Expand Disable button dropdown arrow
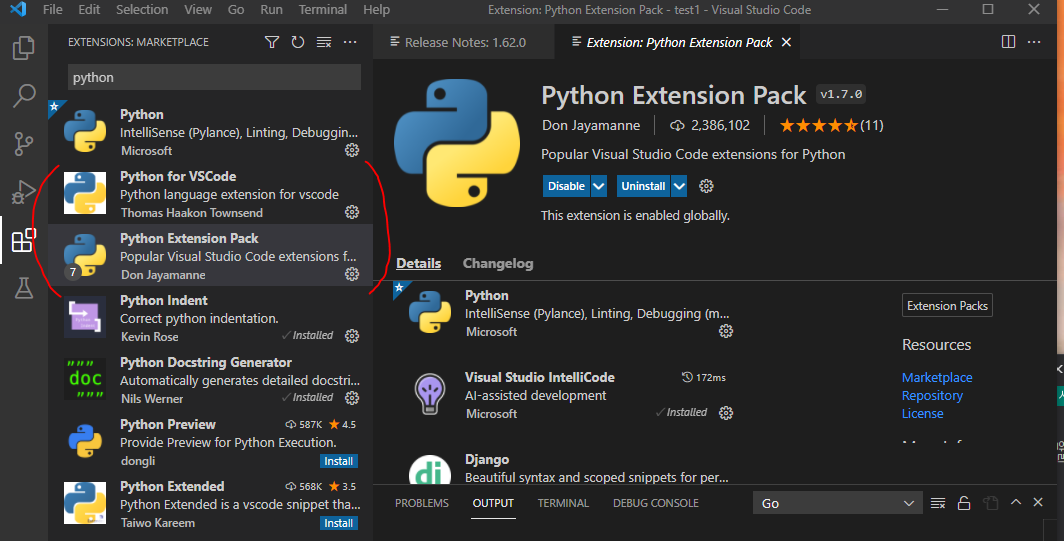 pos(598,186)
